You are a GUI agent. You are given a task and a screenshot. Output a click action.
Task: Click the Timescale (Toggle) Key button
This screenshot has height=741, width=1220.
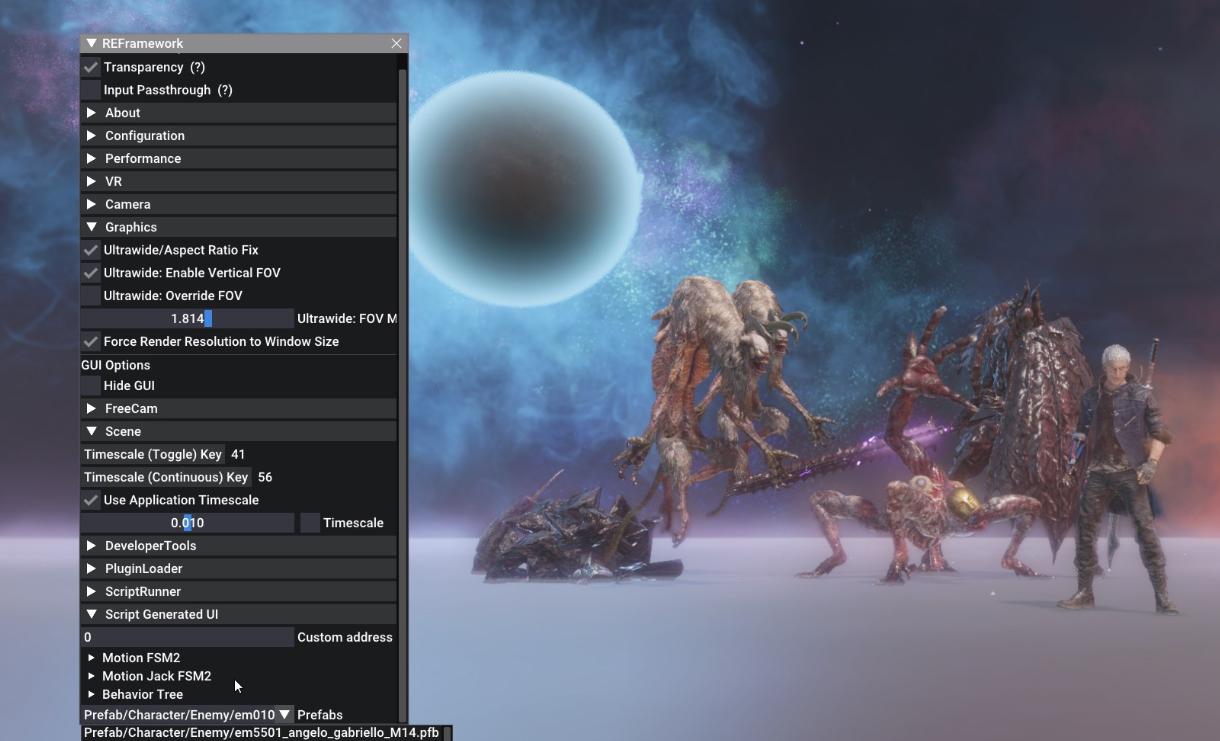click(x=153, y=455)
